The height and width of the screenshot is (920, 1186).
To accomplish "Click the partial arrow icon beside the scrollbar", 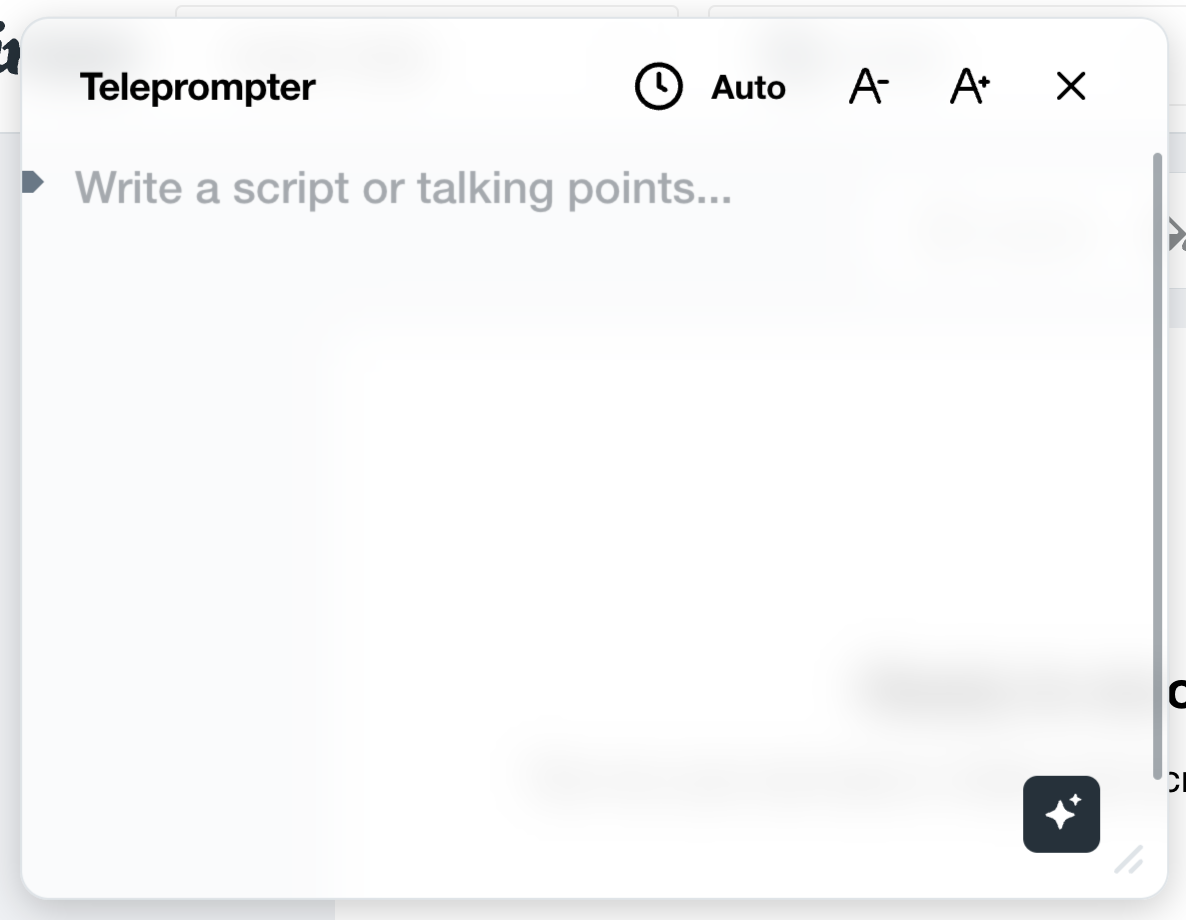I will (x=1177, y=236).
